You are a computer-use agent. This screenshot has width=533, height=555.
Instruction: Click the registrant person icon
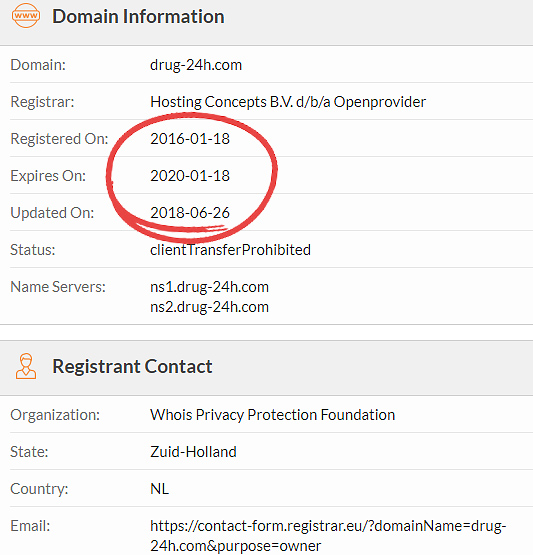pos(26,366)
